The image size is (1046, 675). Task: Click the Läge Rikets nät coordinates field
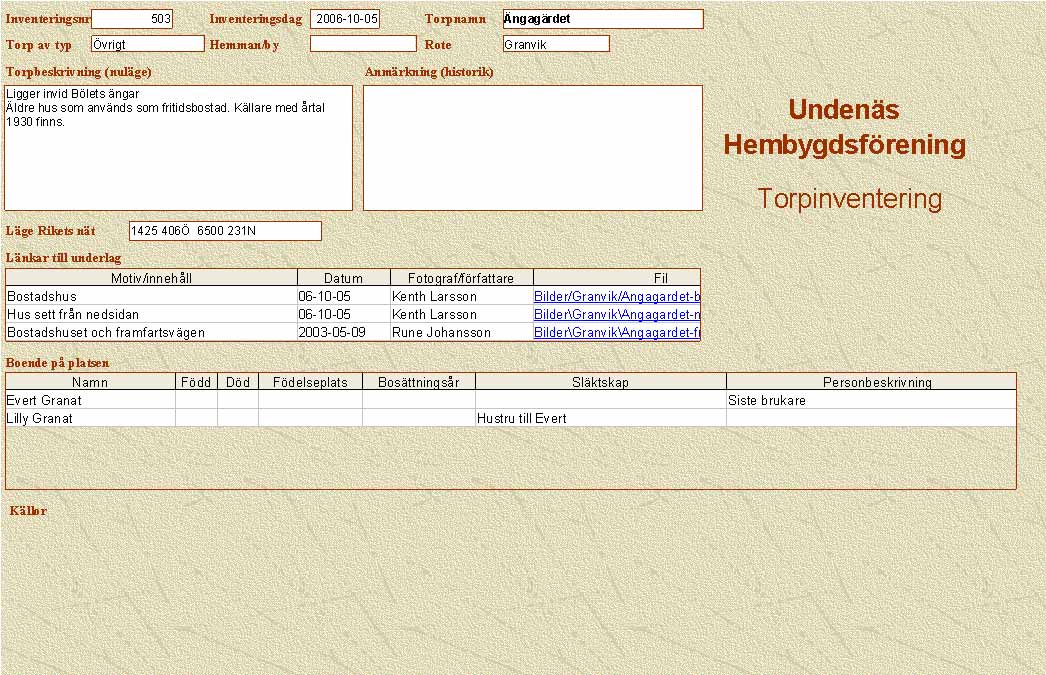click(225, 231)
